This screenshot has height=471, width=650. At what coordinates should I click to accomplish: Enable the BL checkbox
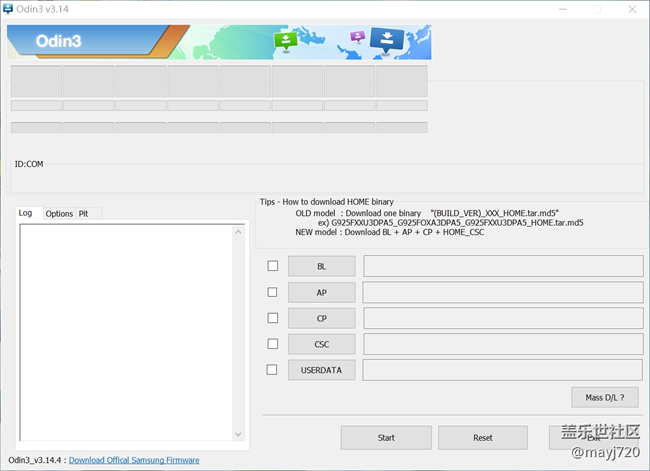273,266
